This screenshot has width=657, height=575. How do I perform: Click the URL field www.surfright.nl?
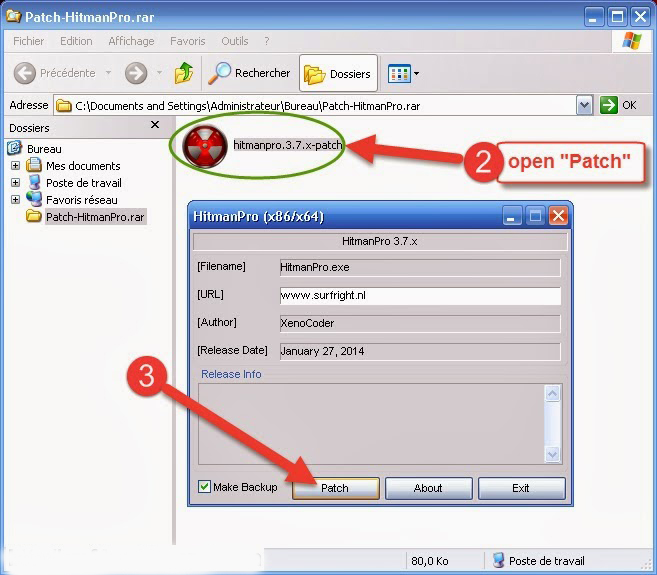pos(420,295)
